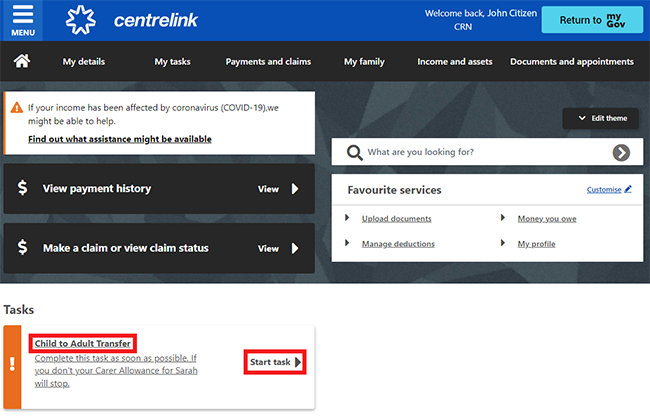The image size is (650, 419).
Task: Click View on Make a claim tile
Action: click(268, 249)
